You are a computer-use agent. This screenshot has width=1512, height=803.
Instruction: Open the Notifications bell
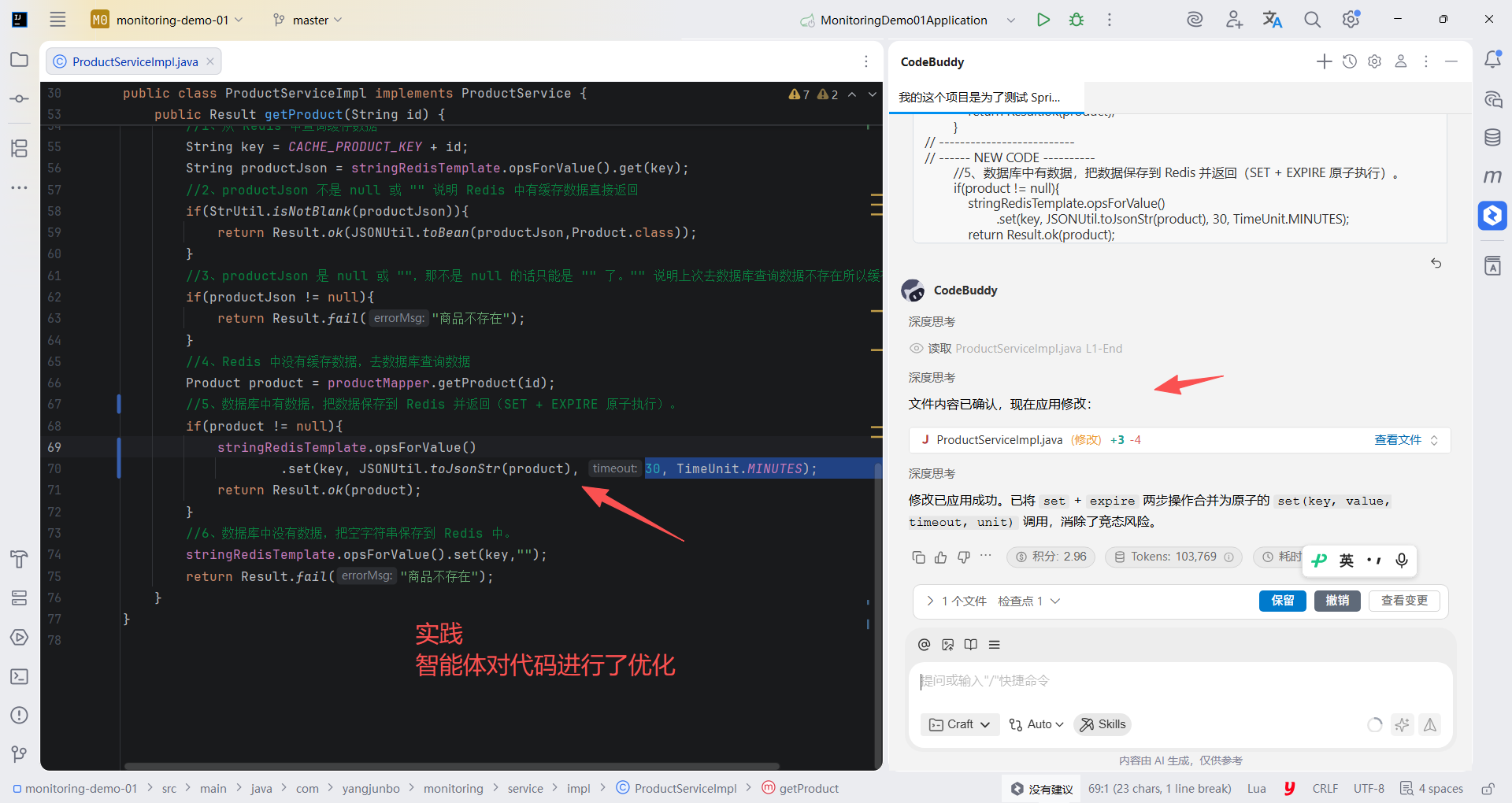[x=1492, y=59]
